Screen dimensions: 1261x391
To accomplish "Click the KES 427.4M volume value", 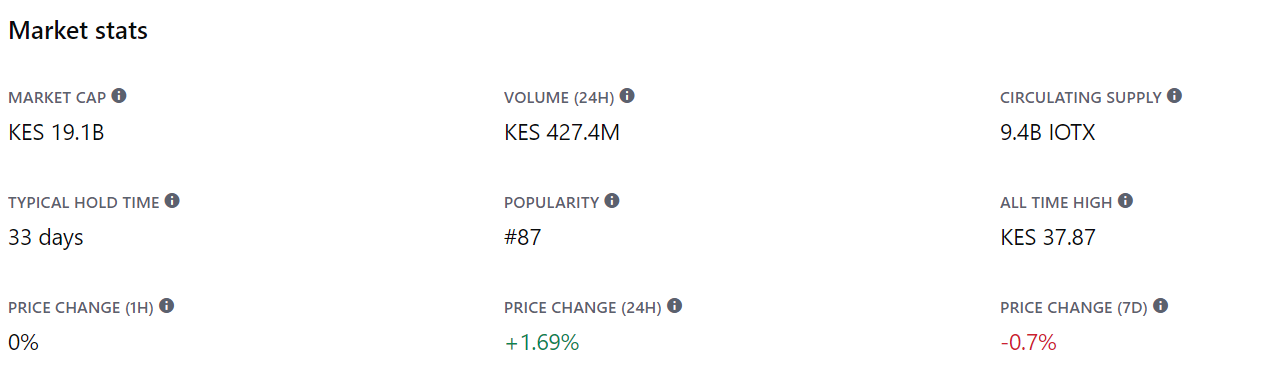I will (562, 132).
